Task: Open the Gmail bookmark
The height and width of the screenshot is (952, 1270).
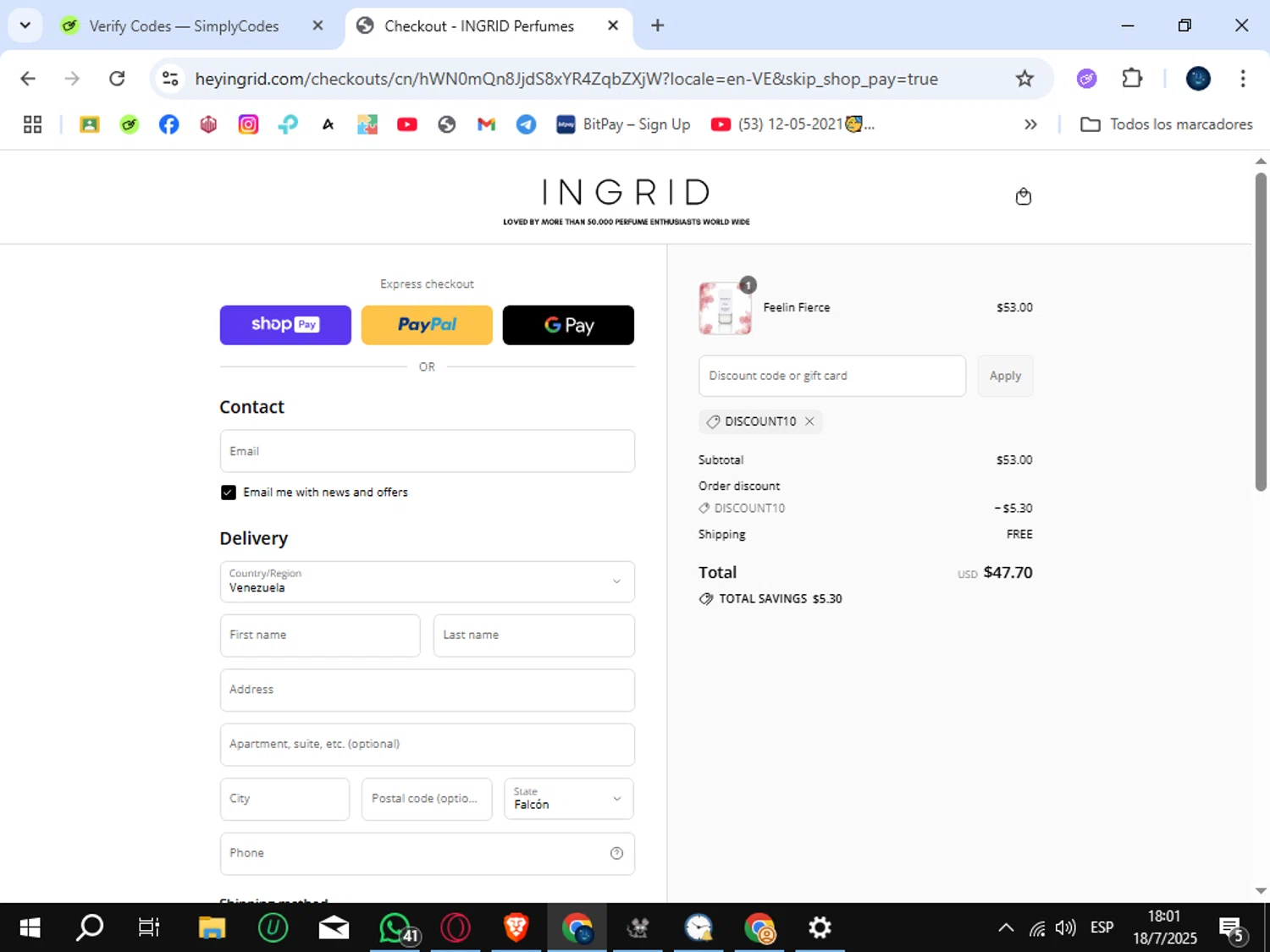Action: coord(486,124)
